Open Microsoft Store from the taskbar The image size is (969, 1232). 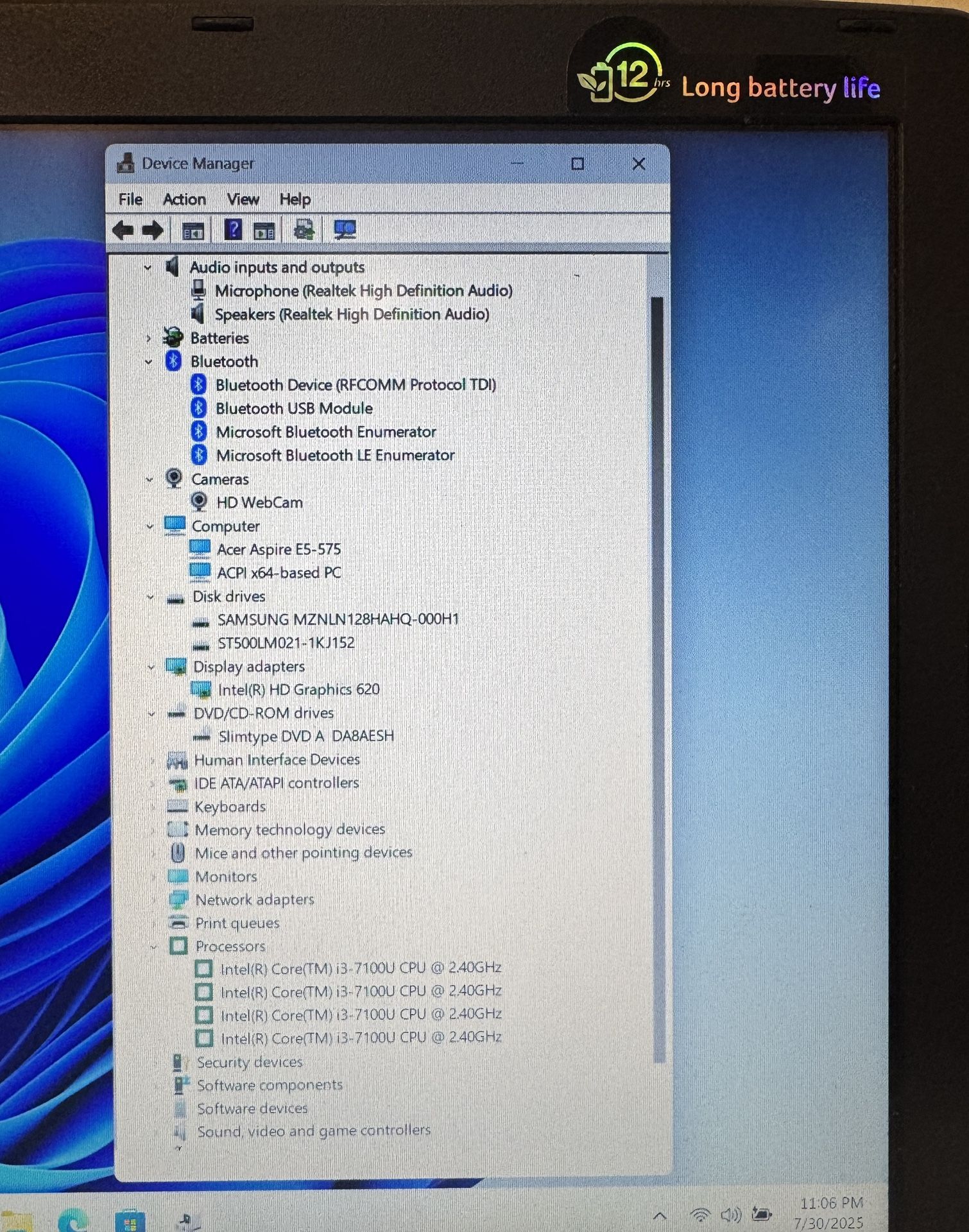[130, 1219]
